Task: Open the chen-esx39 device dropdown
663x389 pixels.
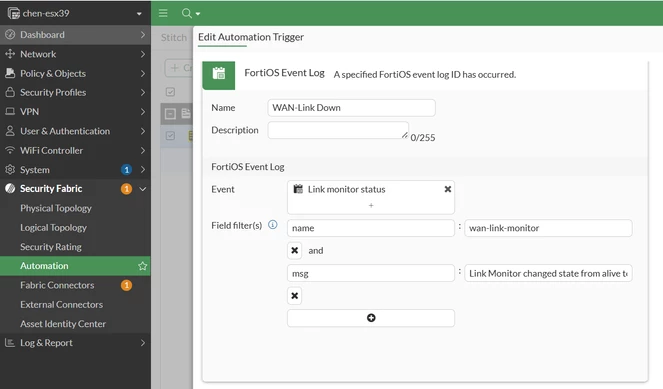Action: 139,14
